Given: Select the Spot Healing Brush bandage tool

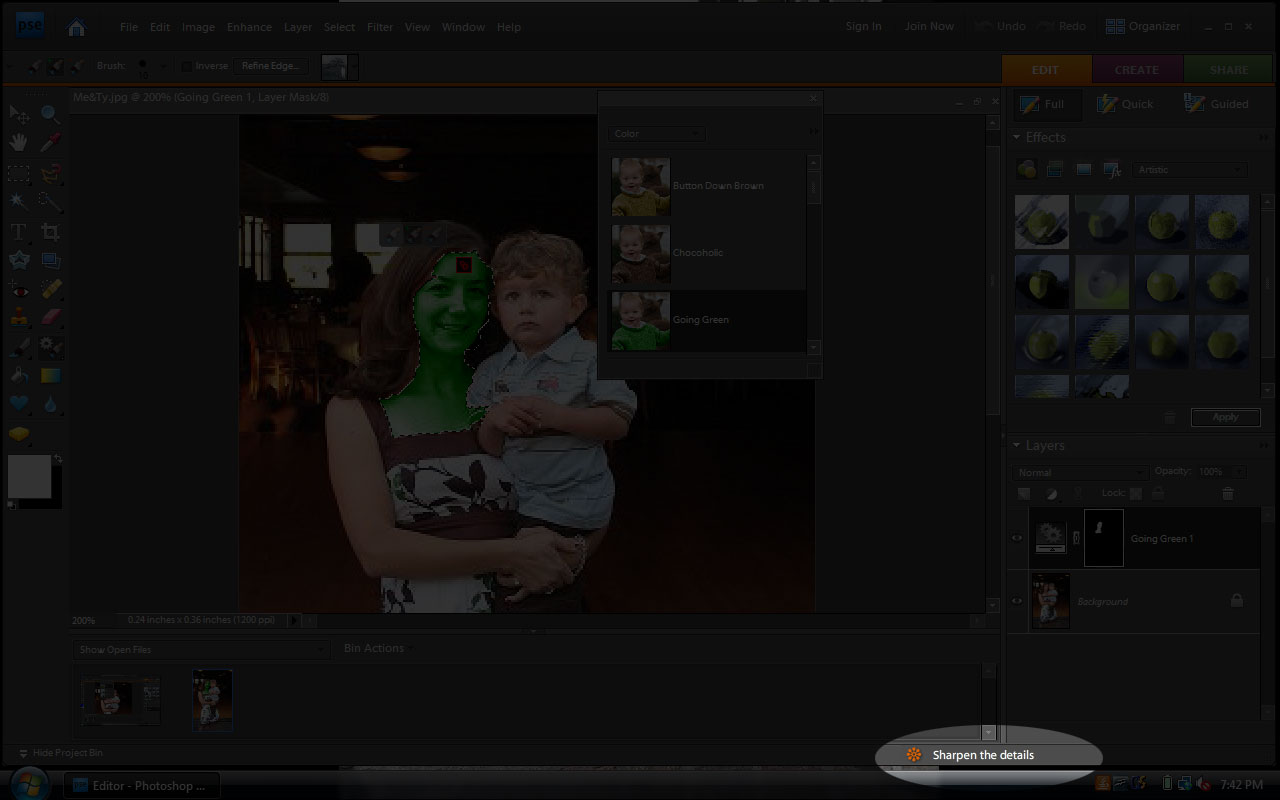Looking at the screenshot, I should [50, 289].
